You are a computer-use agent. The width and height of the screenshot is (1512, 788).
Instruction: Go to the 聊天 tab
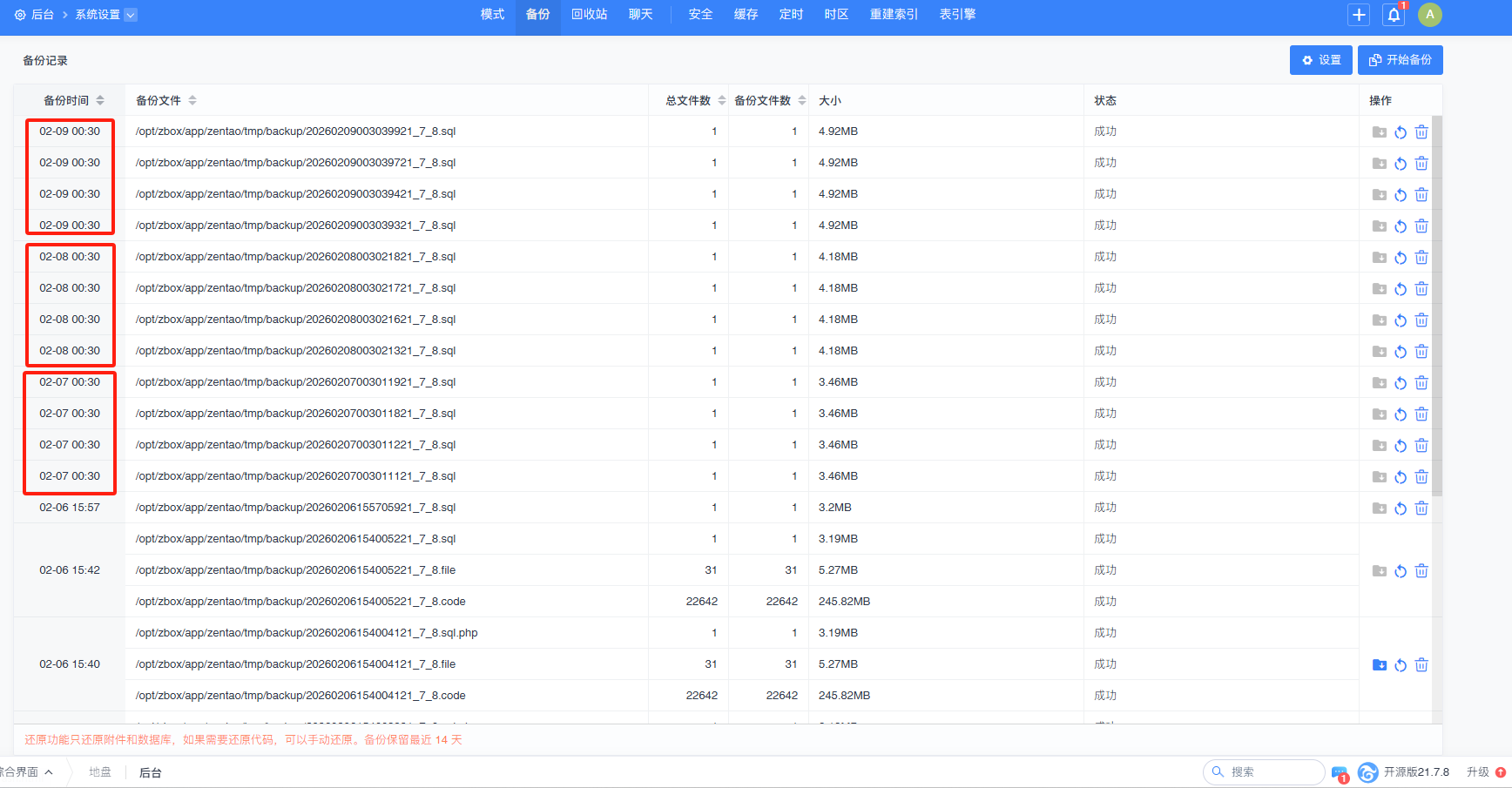pyautogui.click(x=641, y=15)
